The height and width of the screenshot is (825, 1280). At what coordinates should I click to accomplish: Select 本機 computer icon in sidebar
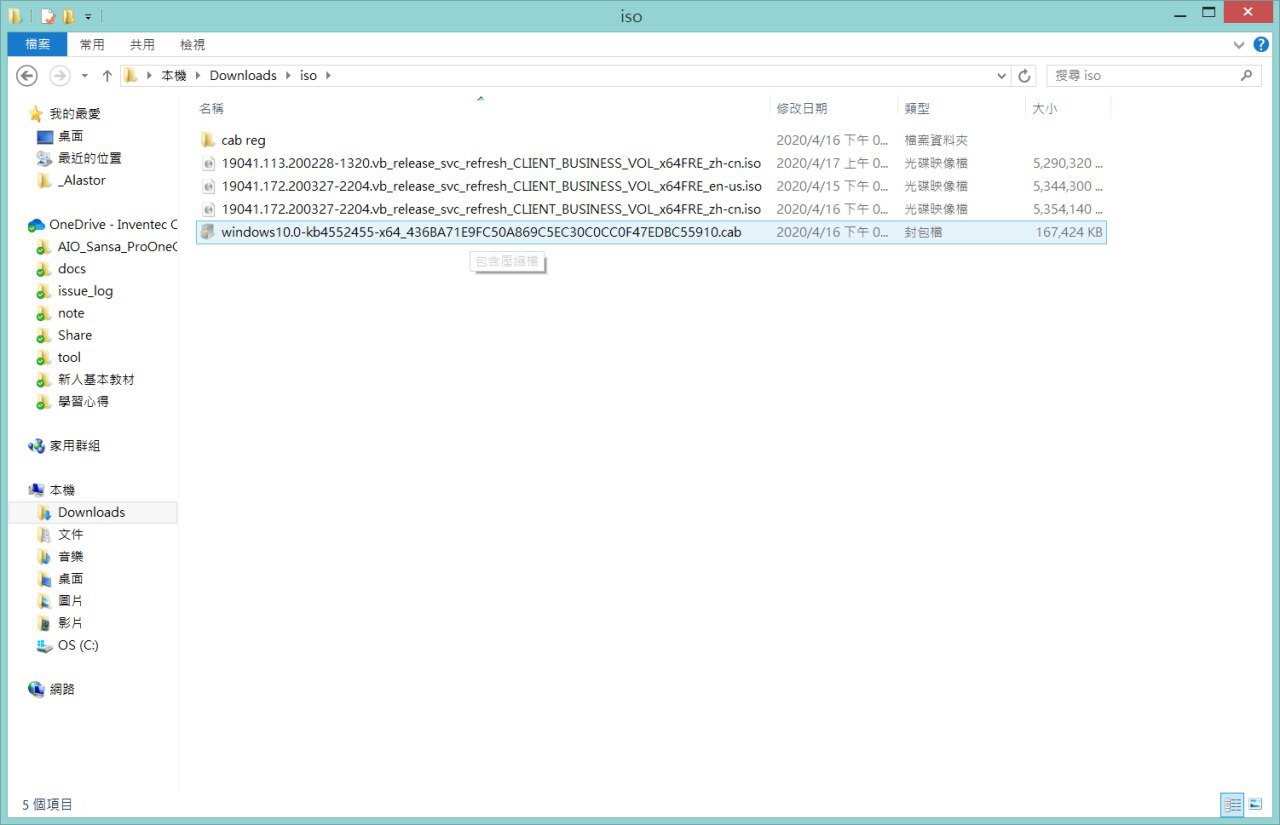(x=36, y=490)
